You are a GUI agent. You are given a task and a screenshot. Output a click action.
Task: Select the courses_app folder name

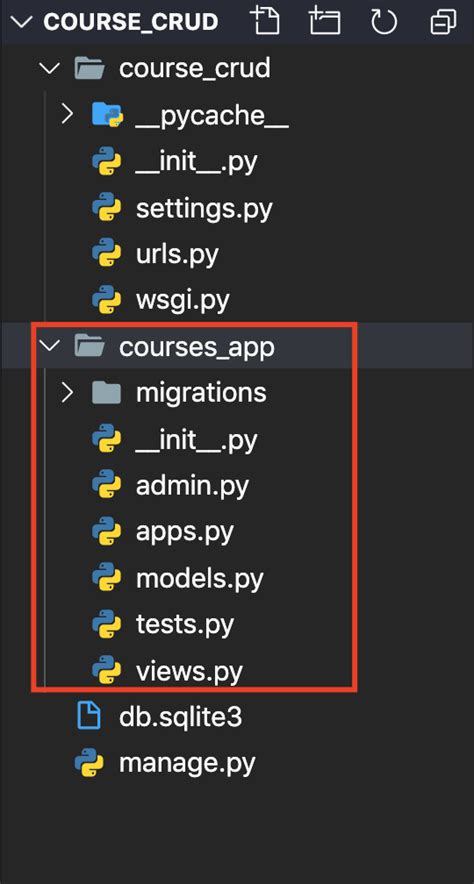[197, 347]
